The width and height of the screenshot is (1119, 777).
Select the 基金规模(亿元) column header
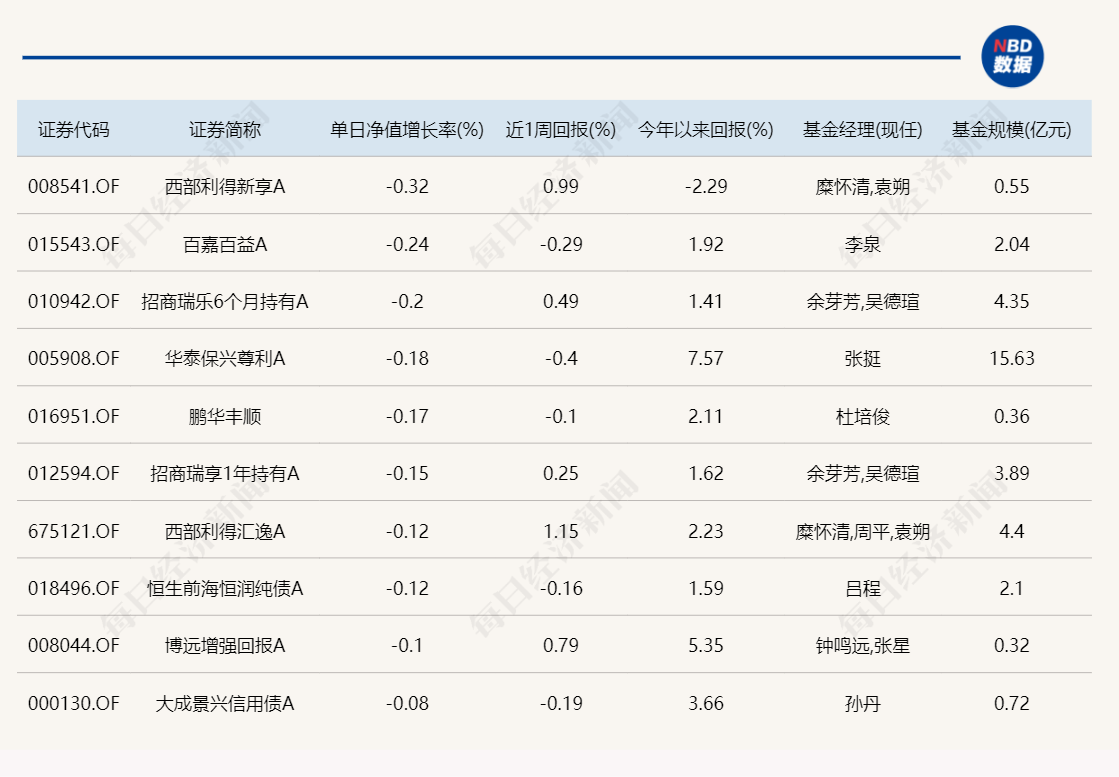pyautogui.click(x=1012, y=130)
